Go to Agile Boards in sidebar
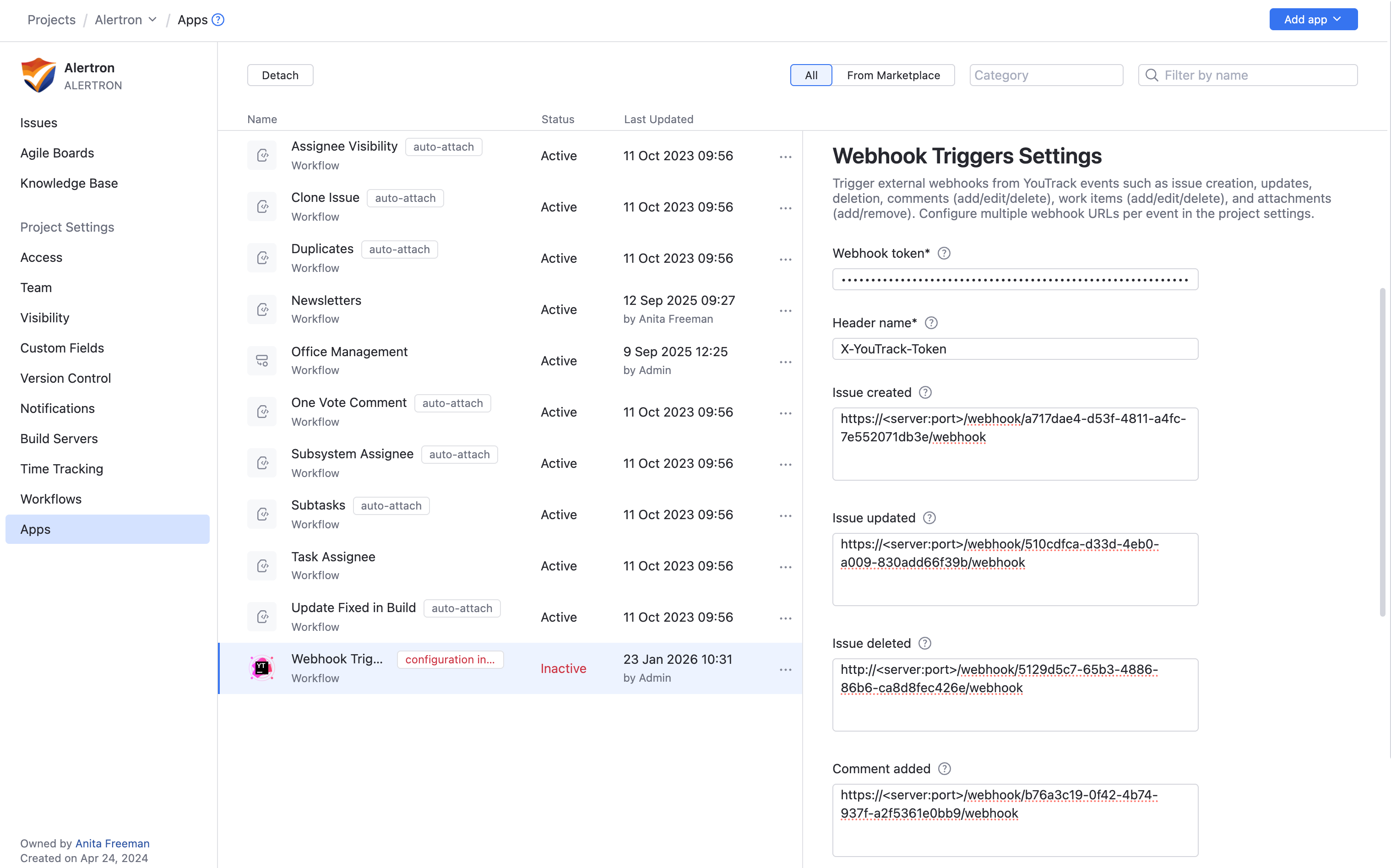Screen dimensions: 1391x868 tap(57, 153)
